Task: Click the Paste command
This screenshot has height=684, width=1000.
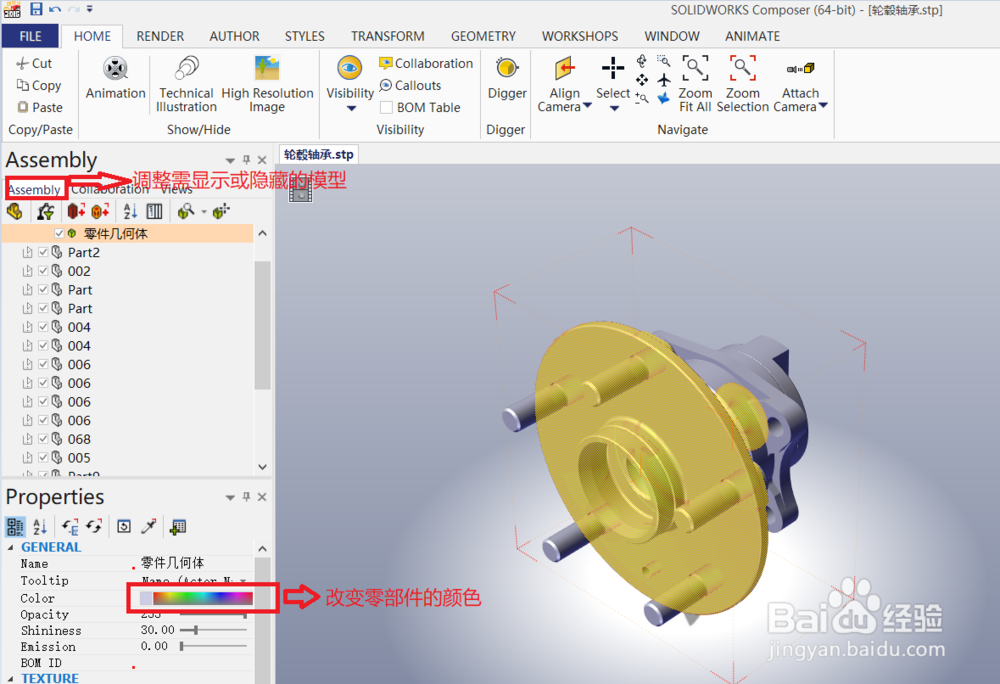Action: (x=40, y=107)
